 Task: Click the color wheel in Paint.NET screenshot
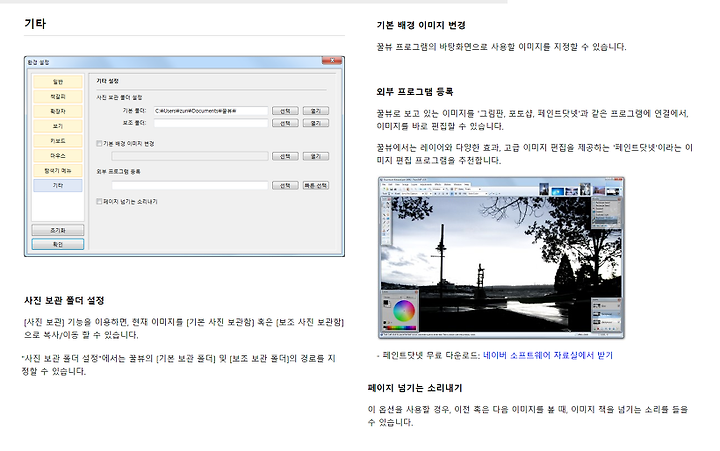404,311
